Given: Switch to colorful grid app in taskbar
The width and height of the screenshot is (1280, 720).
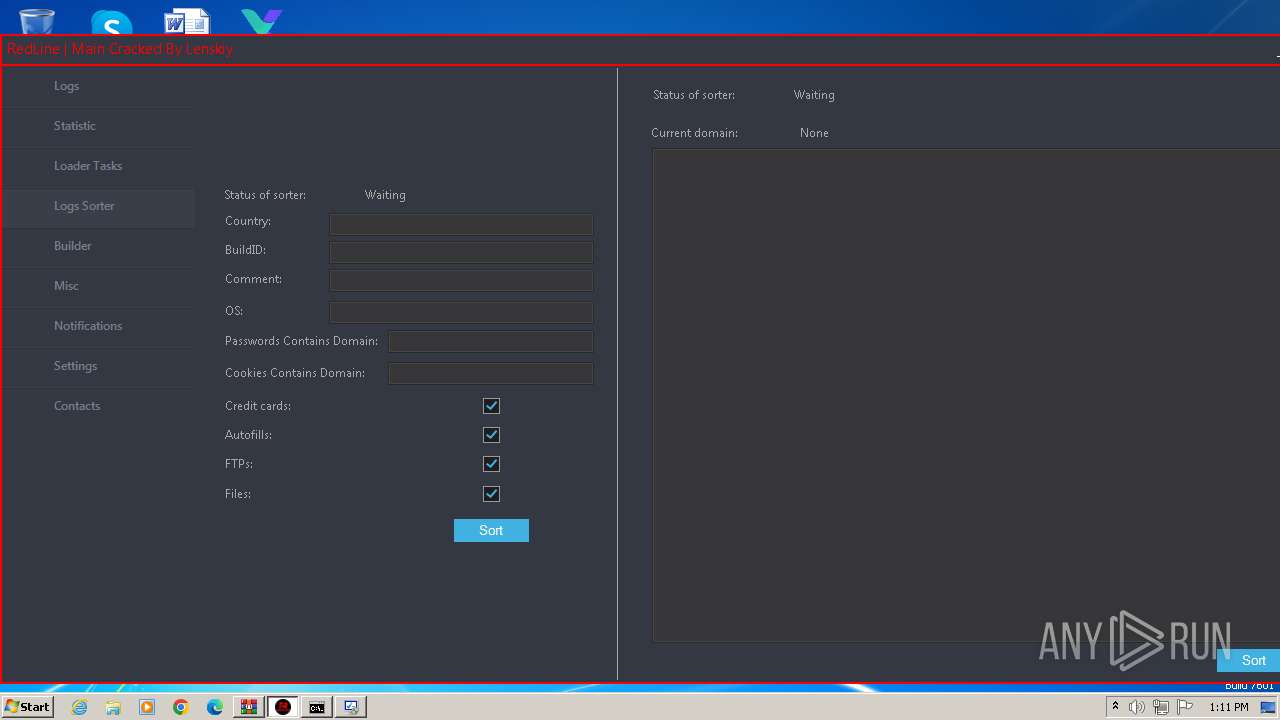Looking at the screenshot, I should (249, 707).
